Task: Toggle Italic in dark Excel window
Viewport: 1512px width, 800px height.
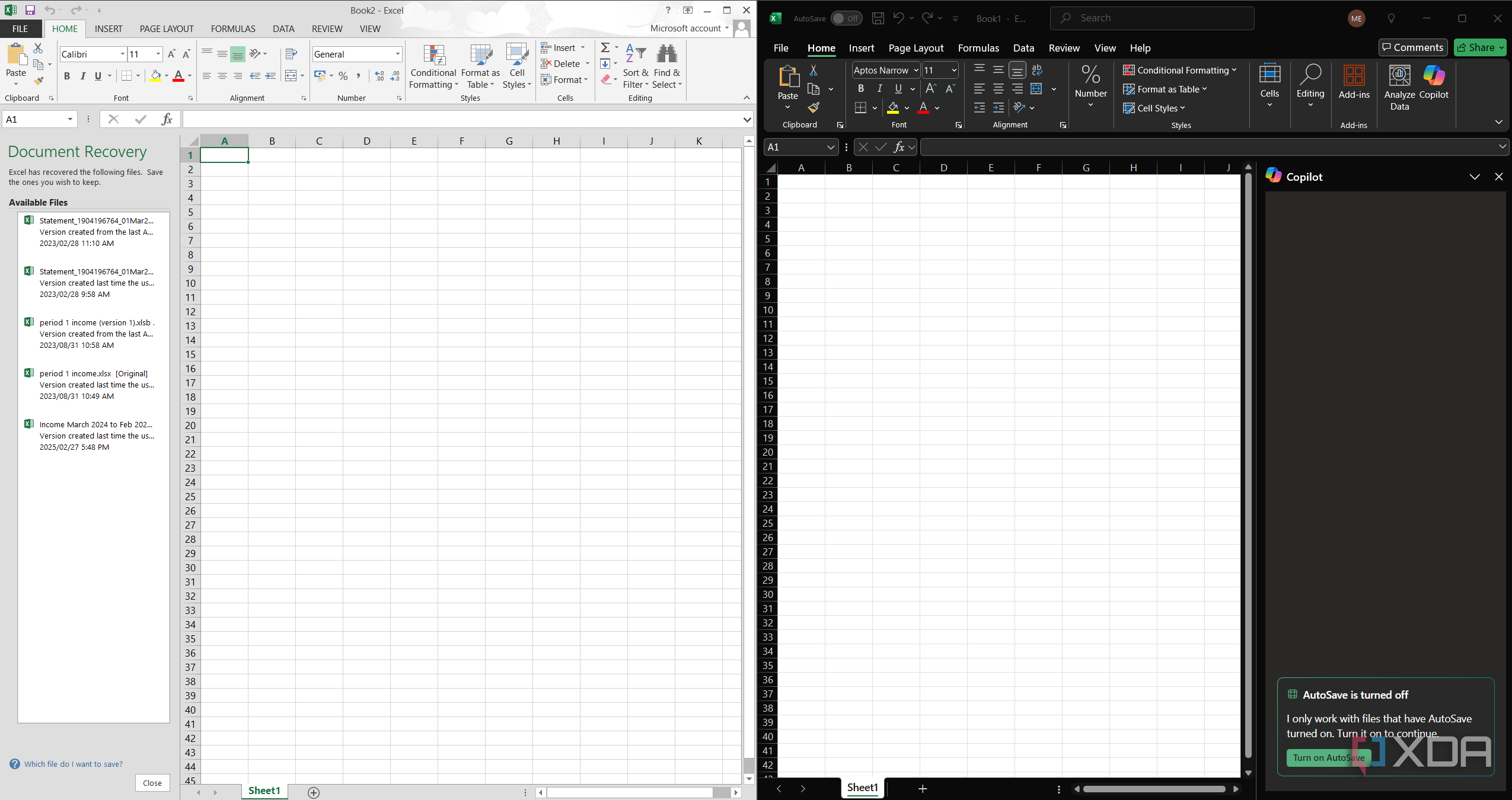Action: [880, 89]
